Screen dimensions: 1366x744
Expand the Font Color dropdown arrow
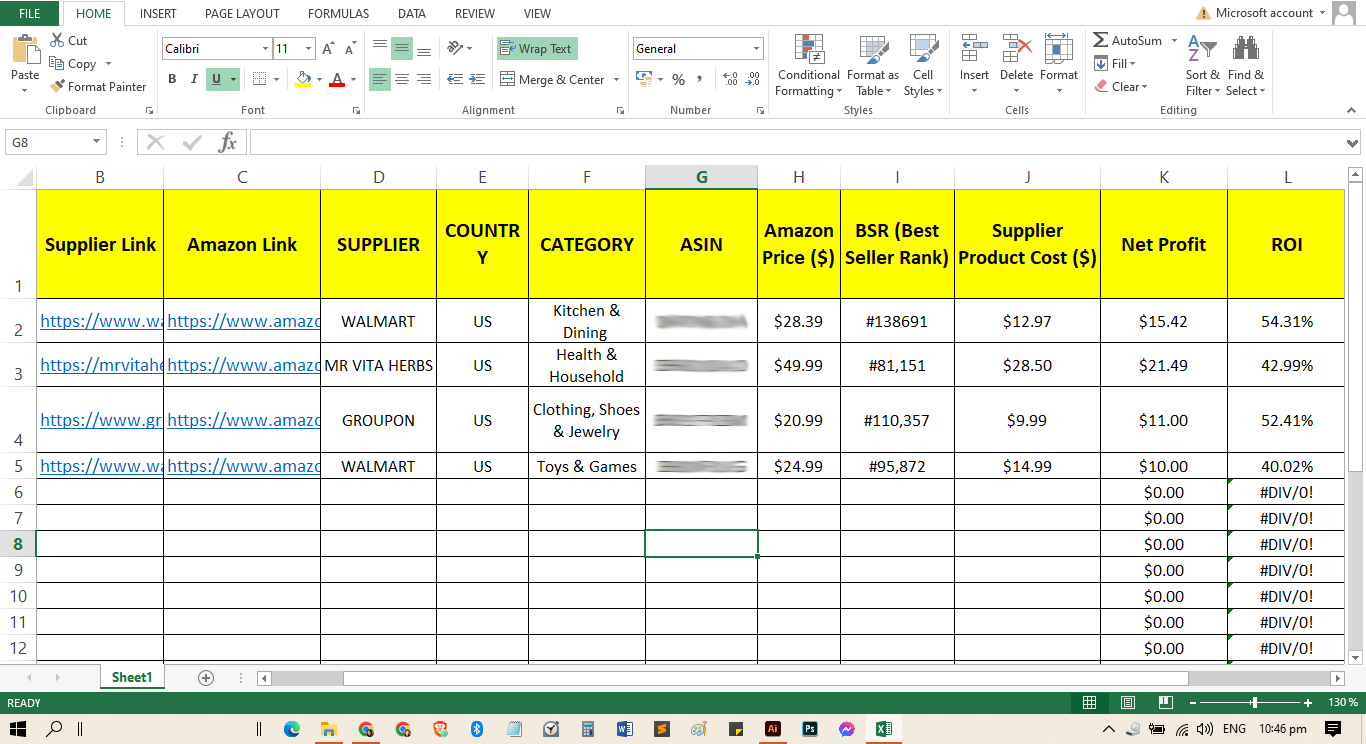[x=352, y=80]
